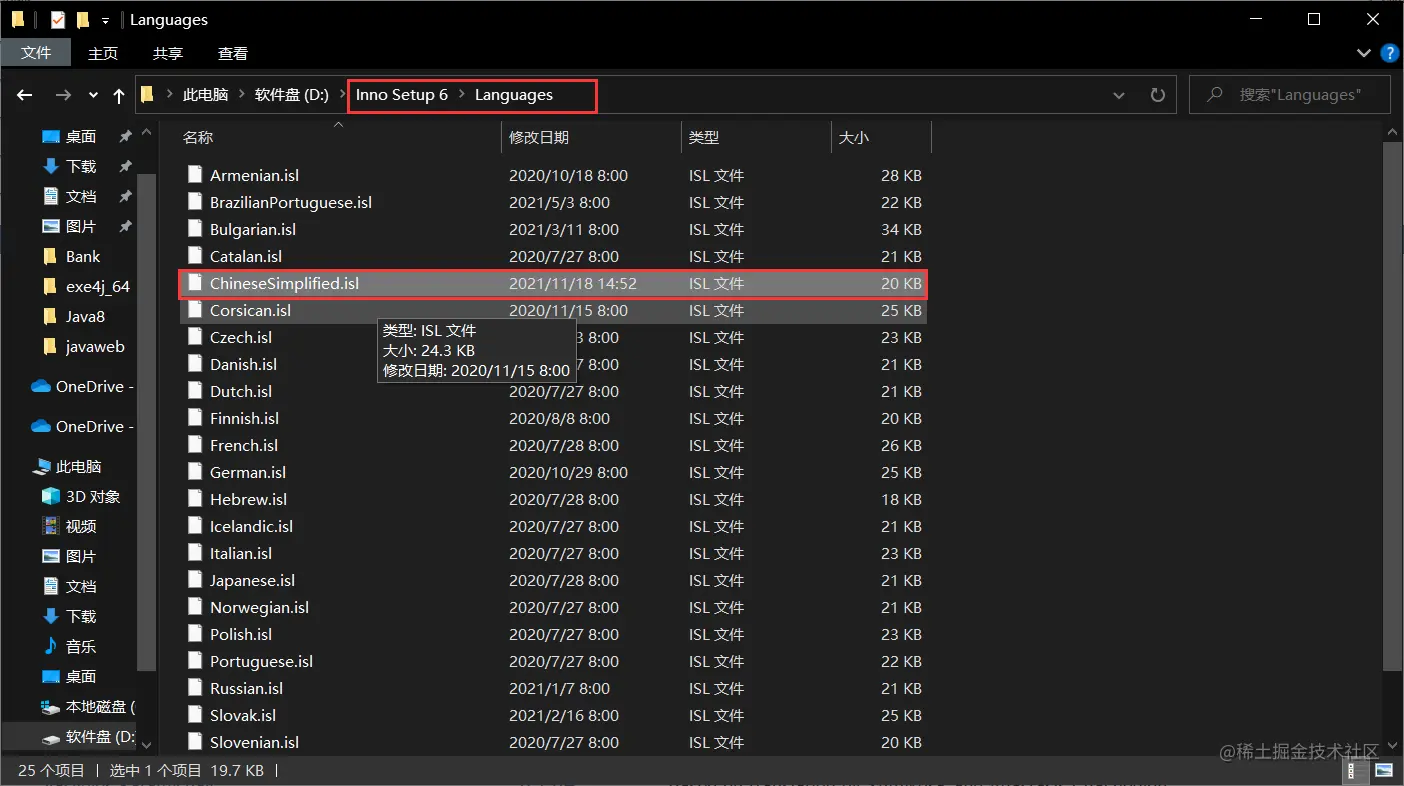Click the Dutch.isl file name

click(241, 391)
